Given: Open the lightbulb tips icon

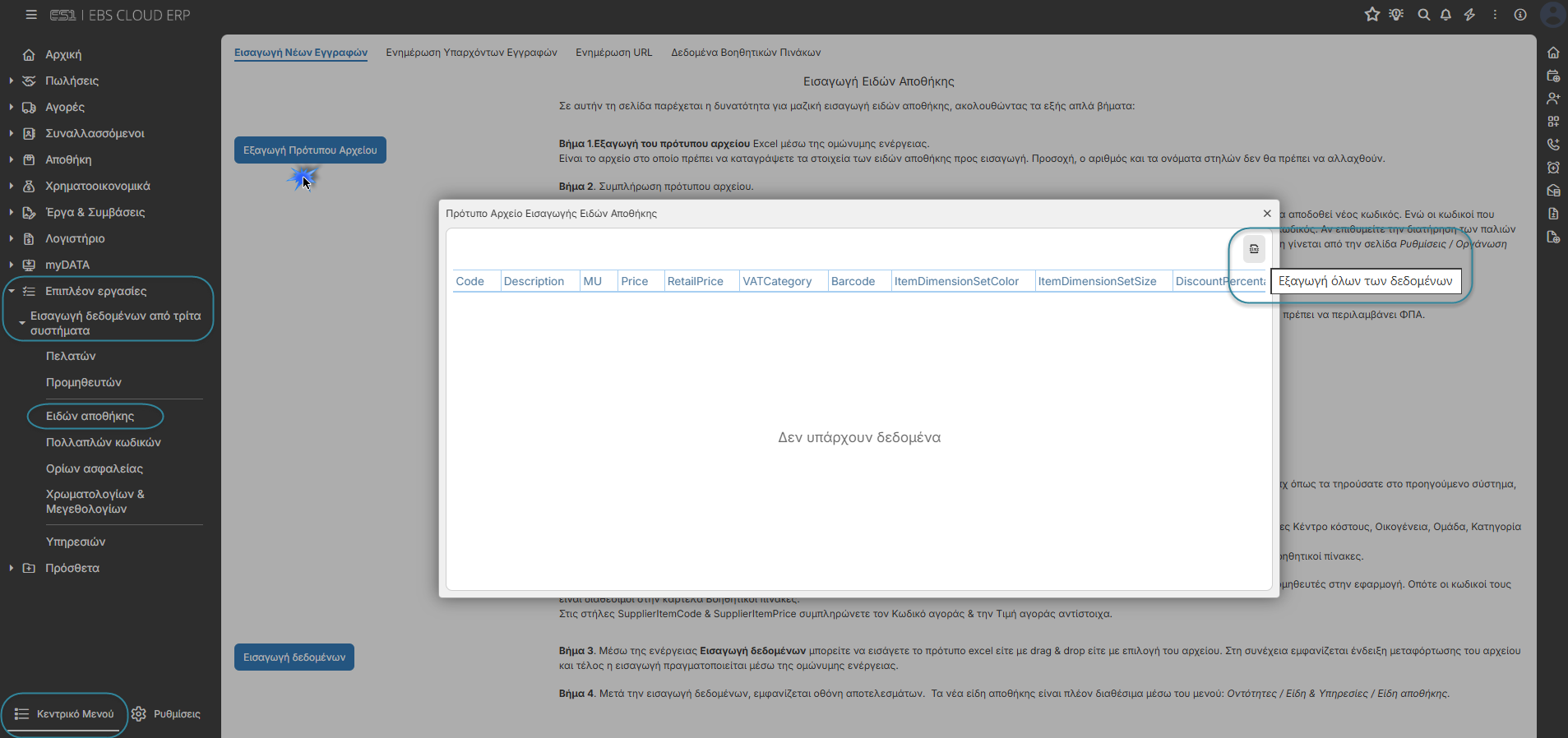Looking at the screenshot, I should point(1396,15).
